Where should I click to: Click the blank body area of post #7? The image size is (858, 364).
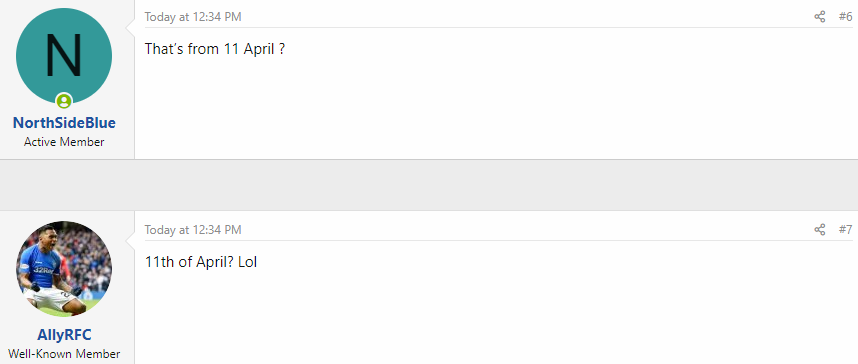[496, 317]
